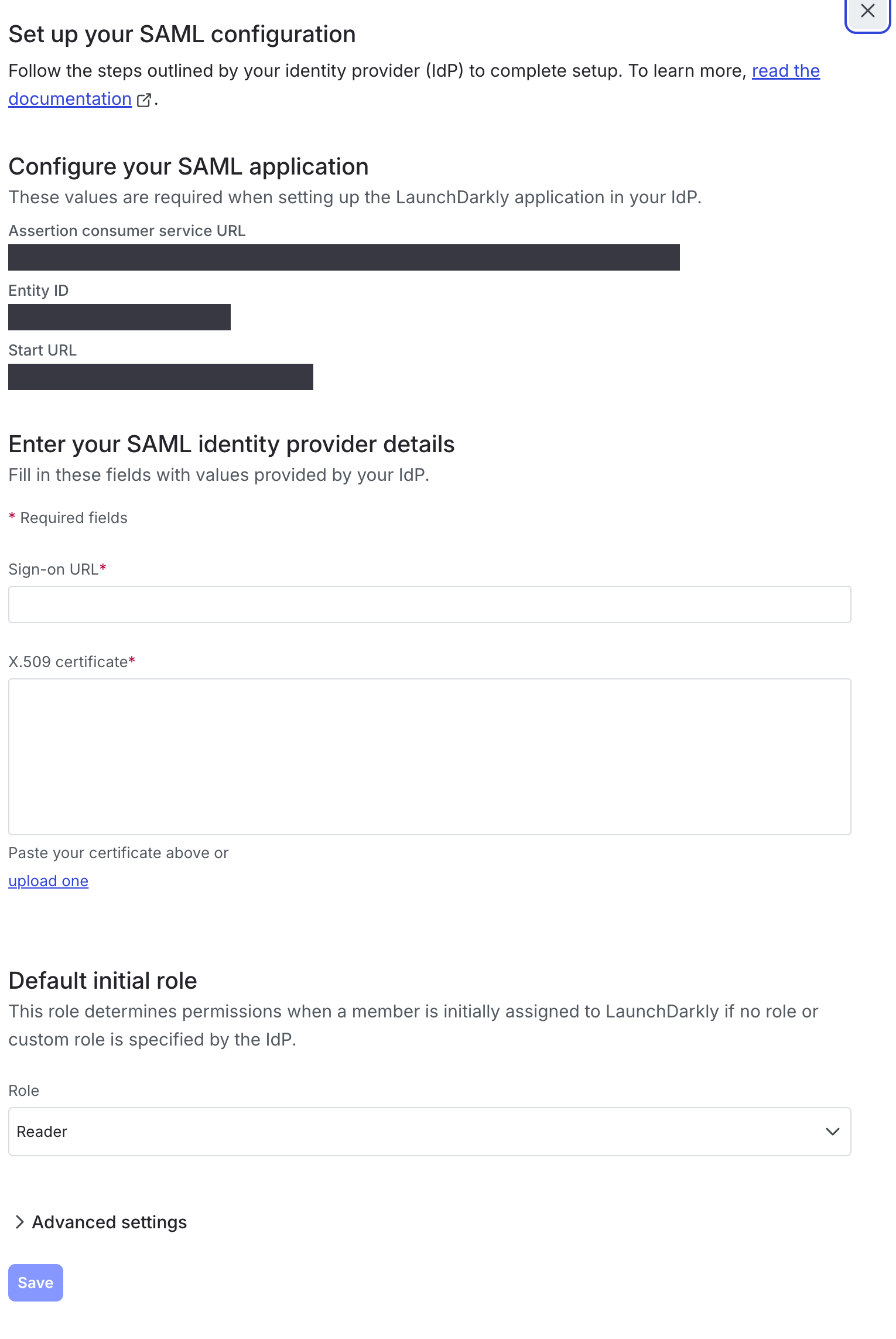
Task: Click upload one to attach a certificate
Action: [48, 881]
